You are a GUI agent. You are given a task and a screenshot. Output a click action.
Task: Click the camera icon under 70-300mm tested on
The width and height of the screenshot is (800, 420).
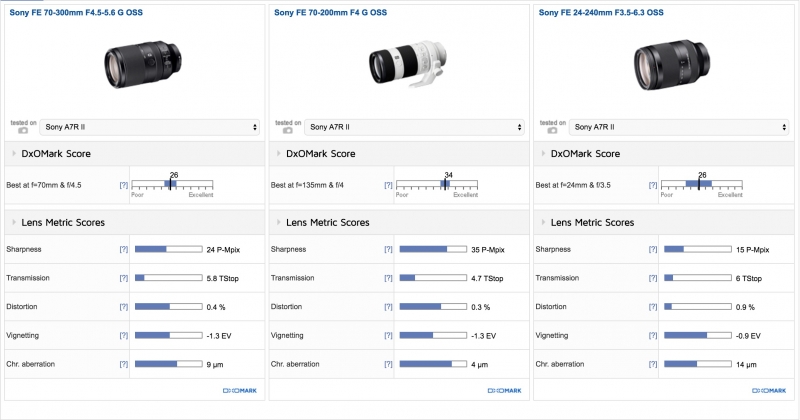click(23, 129)
